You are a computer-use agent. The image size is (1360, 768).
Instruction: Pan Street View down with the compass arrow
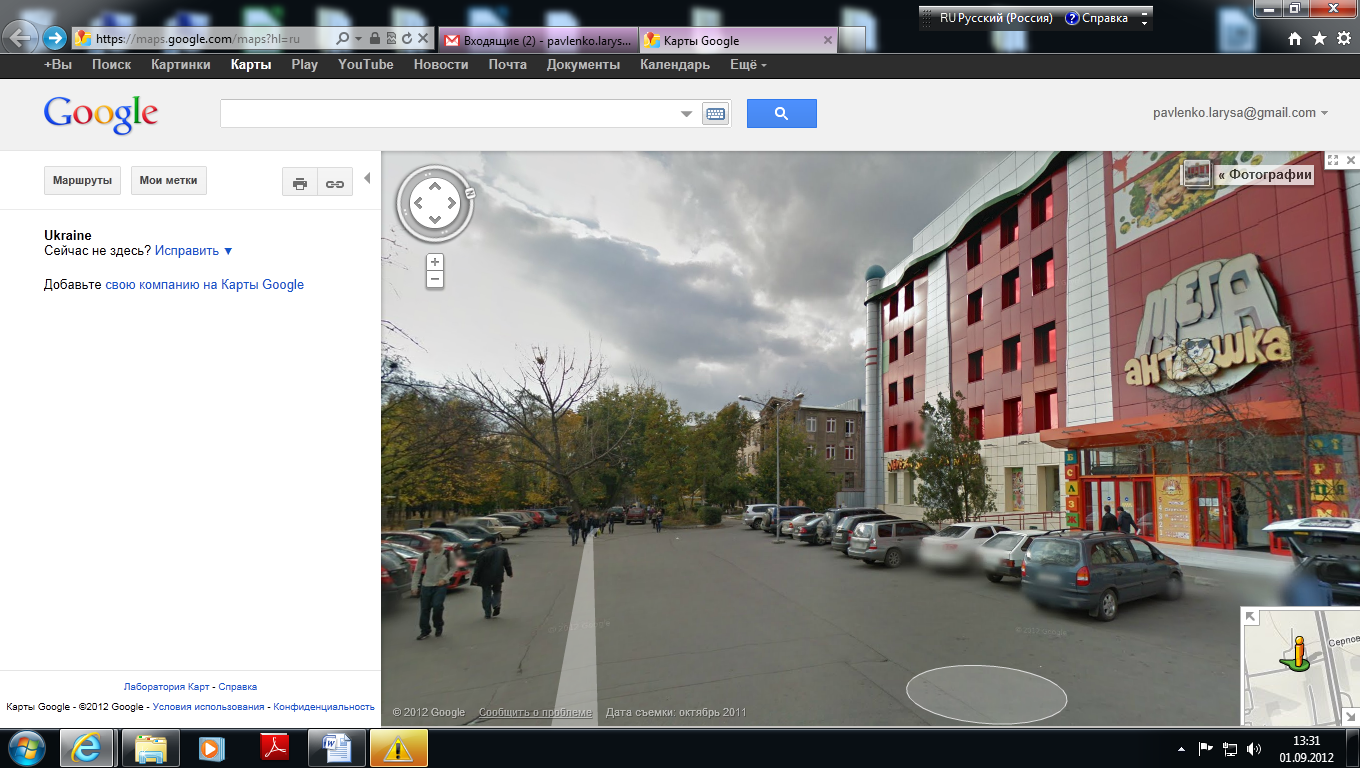[434, 220]
